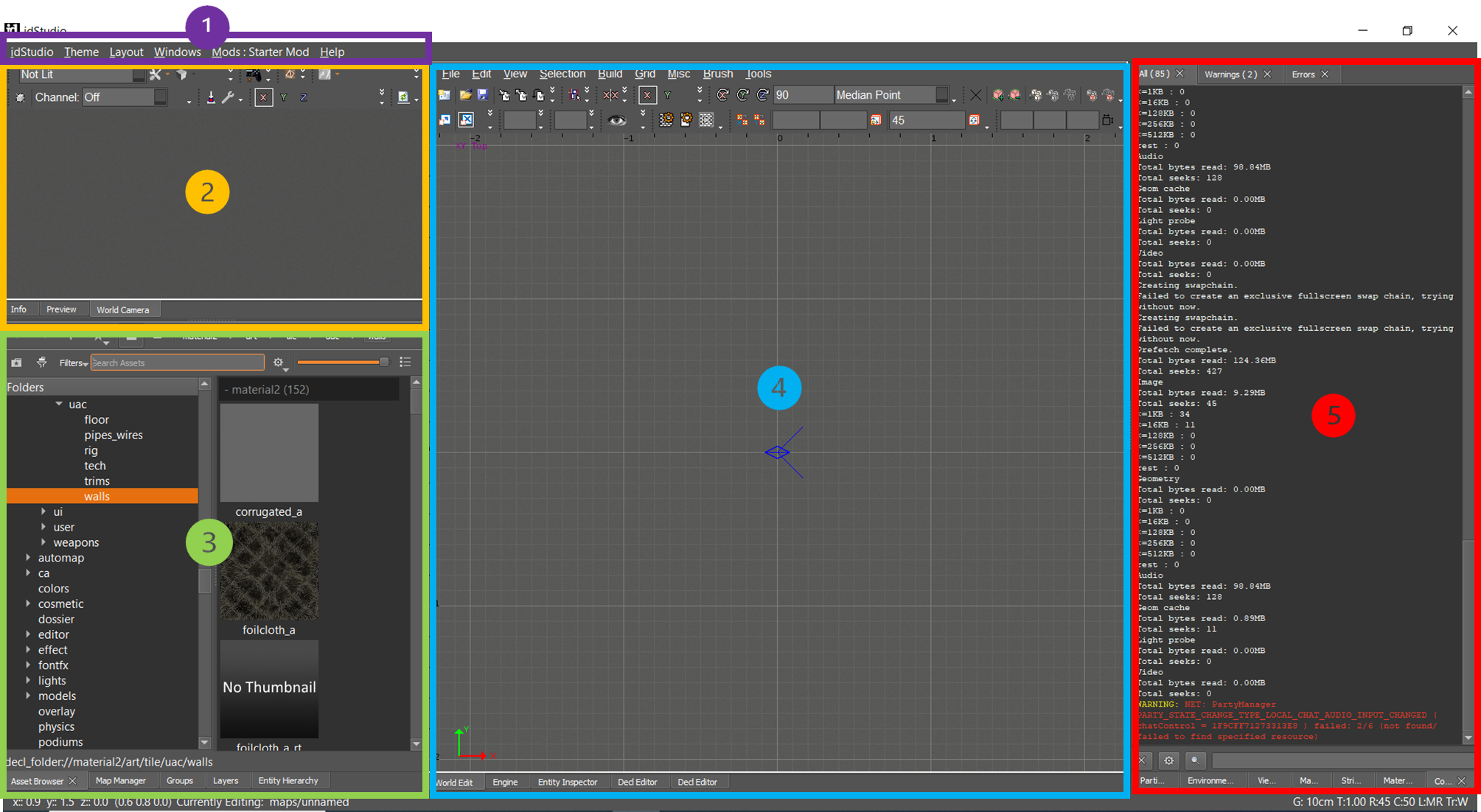
Task: Open the Mods : Starter Mod menu
Action: (260, 52)
